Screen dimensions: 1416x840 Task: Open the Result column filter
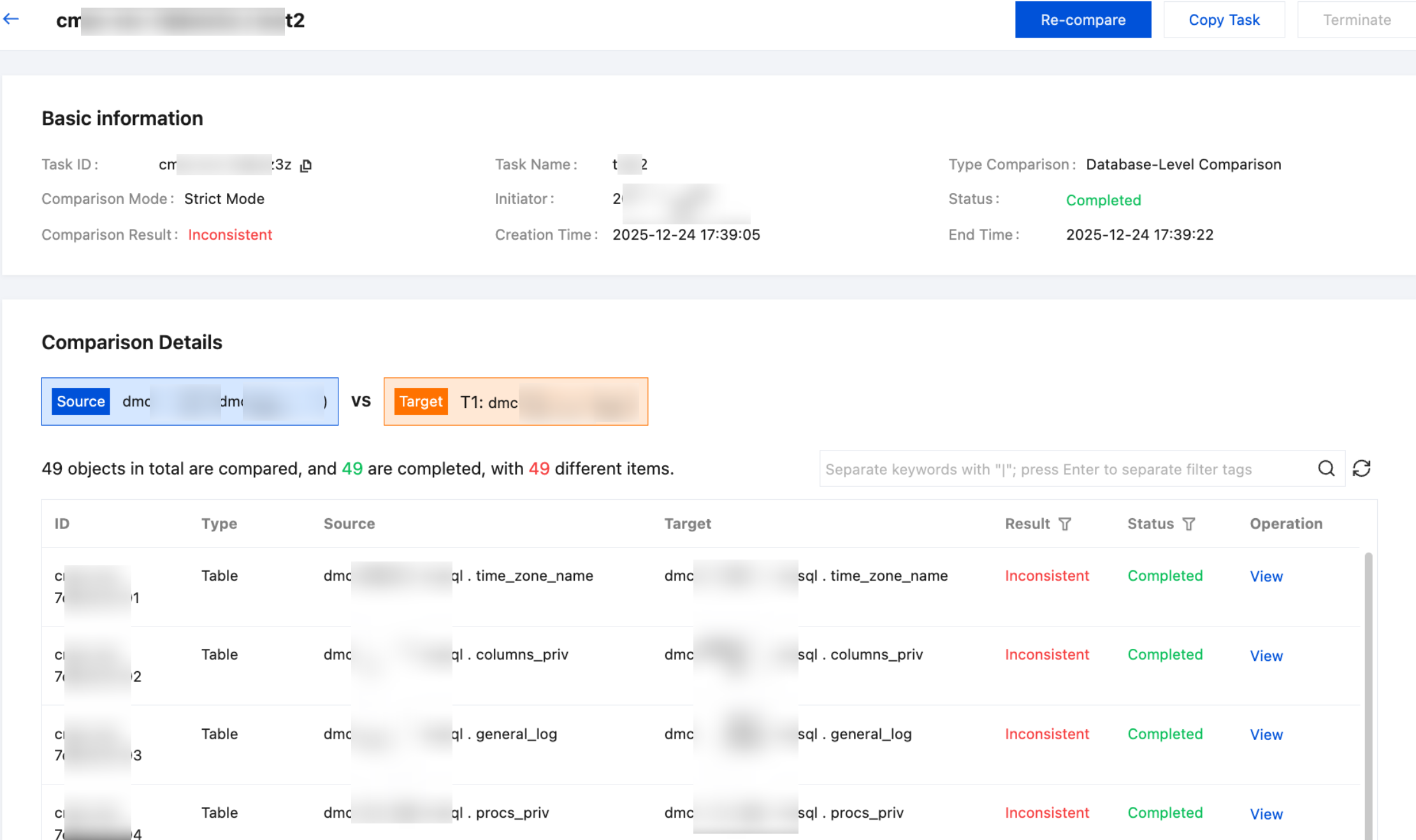[1065, 524]
